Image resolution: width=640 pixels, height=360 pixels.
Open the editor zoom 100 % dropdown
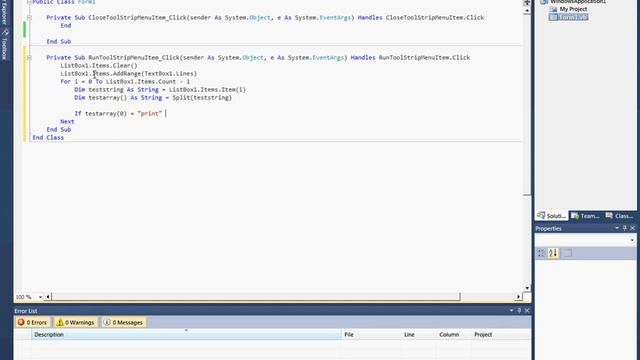click(40, 297)
